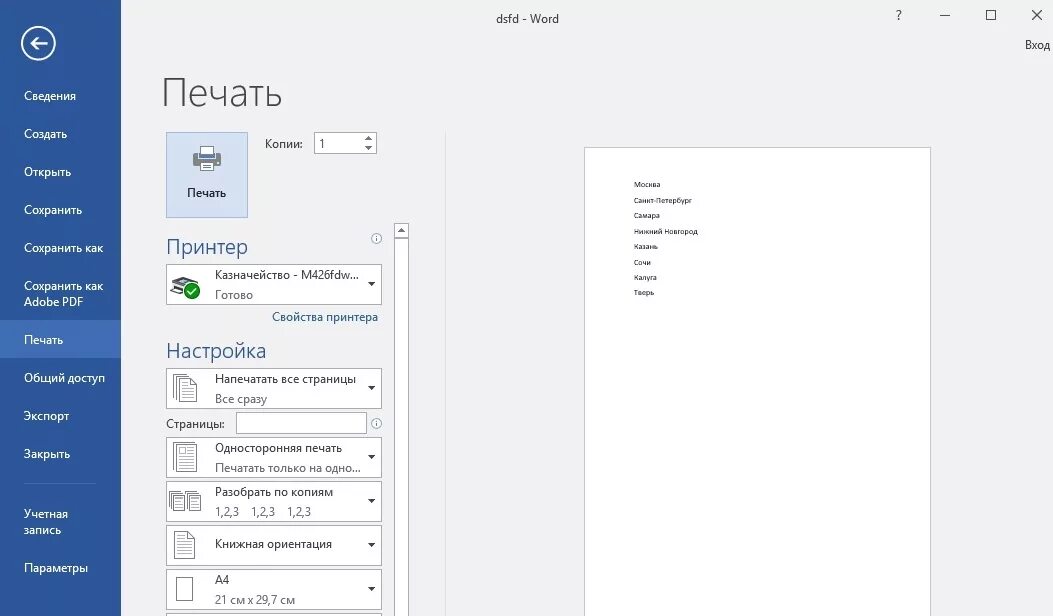Decrease copies with the down stepper arrow
Image resolution: width=1053 pixels, height=616 pixels.
(368, 148)
